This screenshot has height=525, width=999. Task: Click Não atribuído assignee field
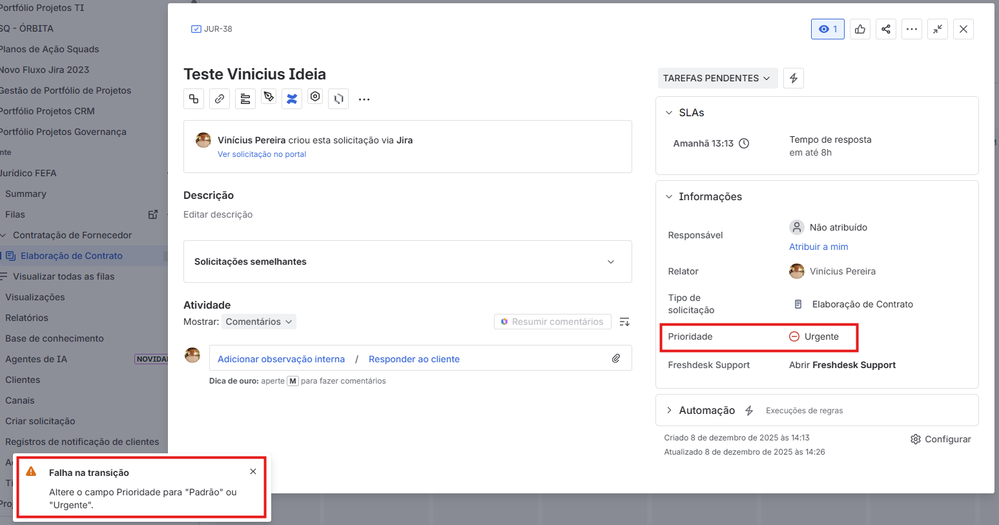coord(828,227)
